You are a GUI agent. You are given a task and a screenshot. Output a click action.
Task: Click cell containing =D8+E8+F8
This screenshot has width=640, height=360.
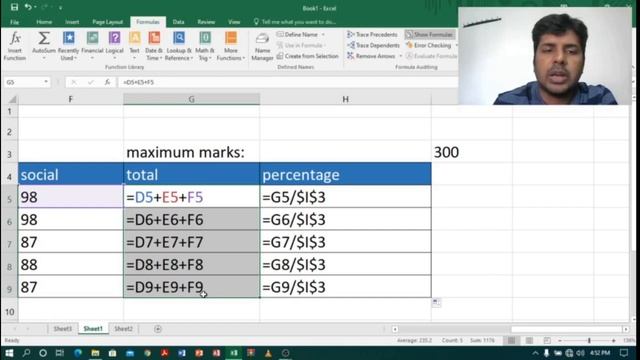click(191, 264)
